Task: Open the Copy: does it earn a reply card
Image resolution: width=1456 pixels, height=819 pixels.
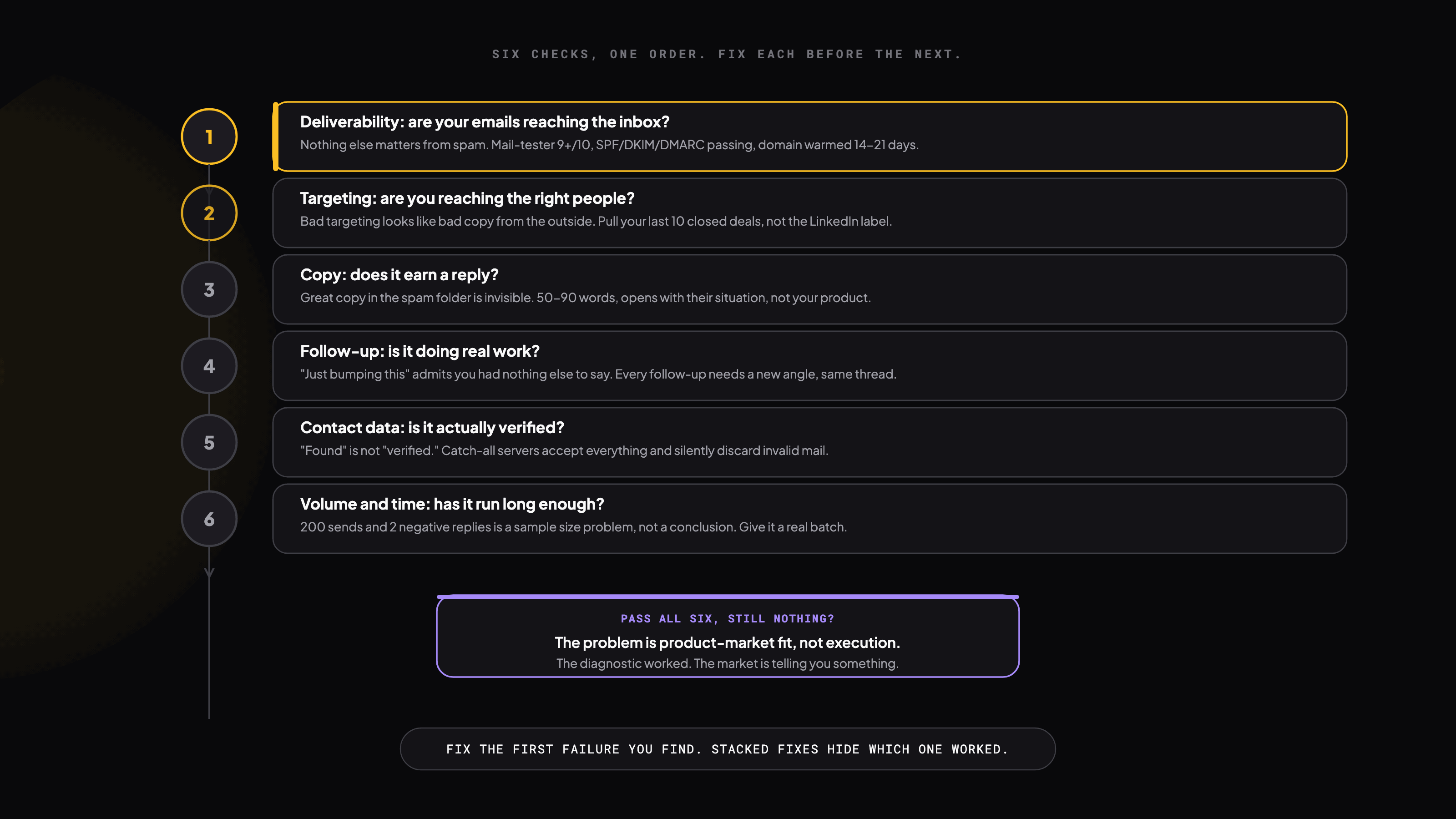Action: [x=809, y=289]
